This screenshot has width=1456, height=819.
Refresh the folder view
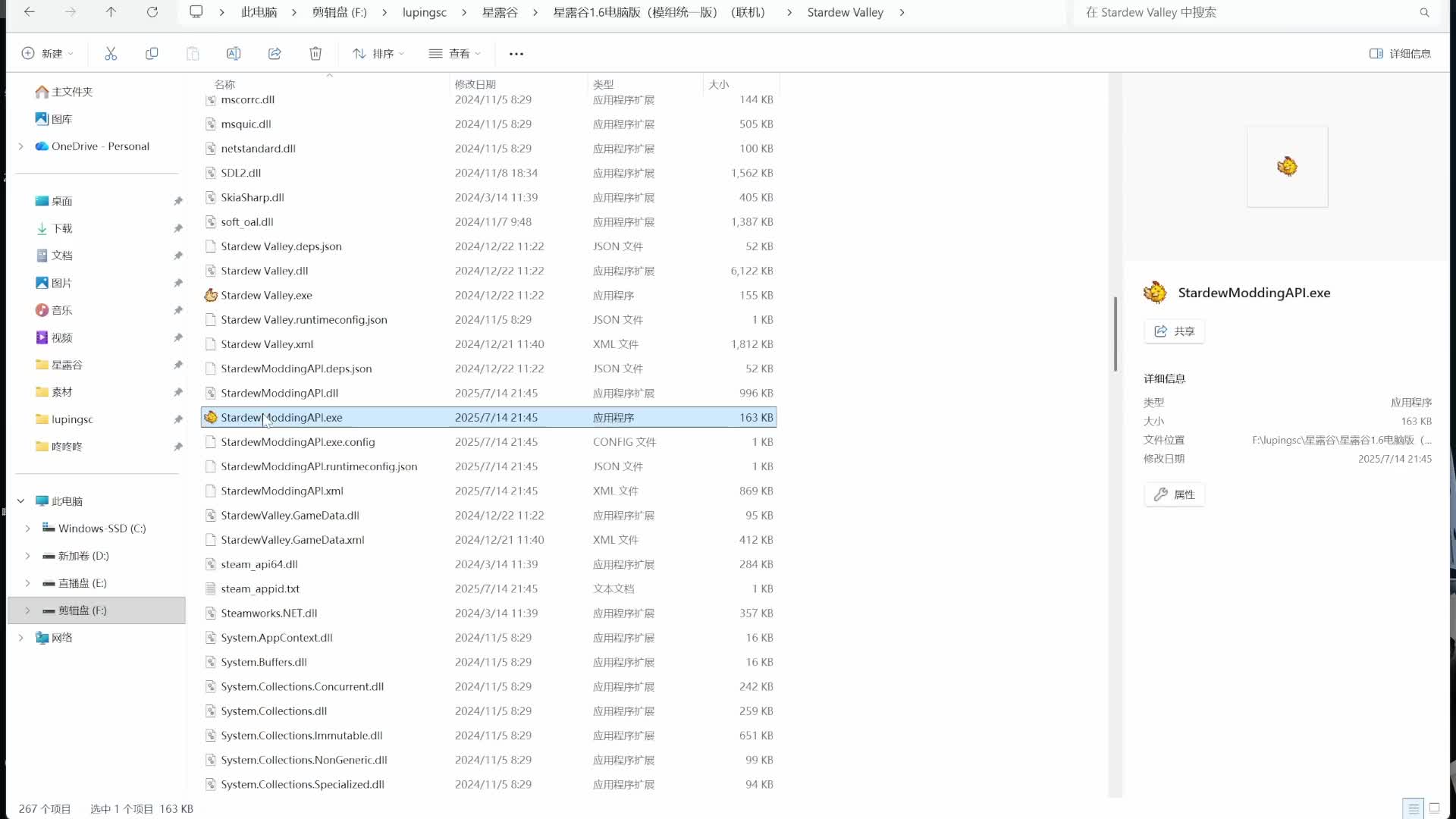(152, 12)
